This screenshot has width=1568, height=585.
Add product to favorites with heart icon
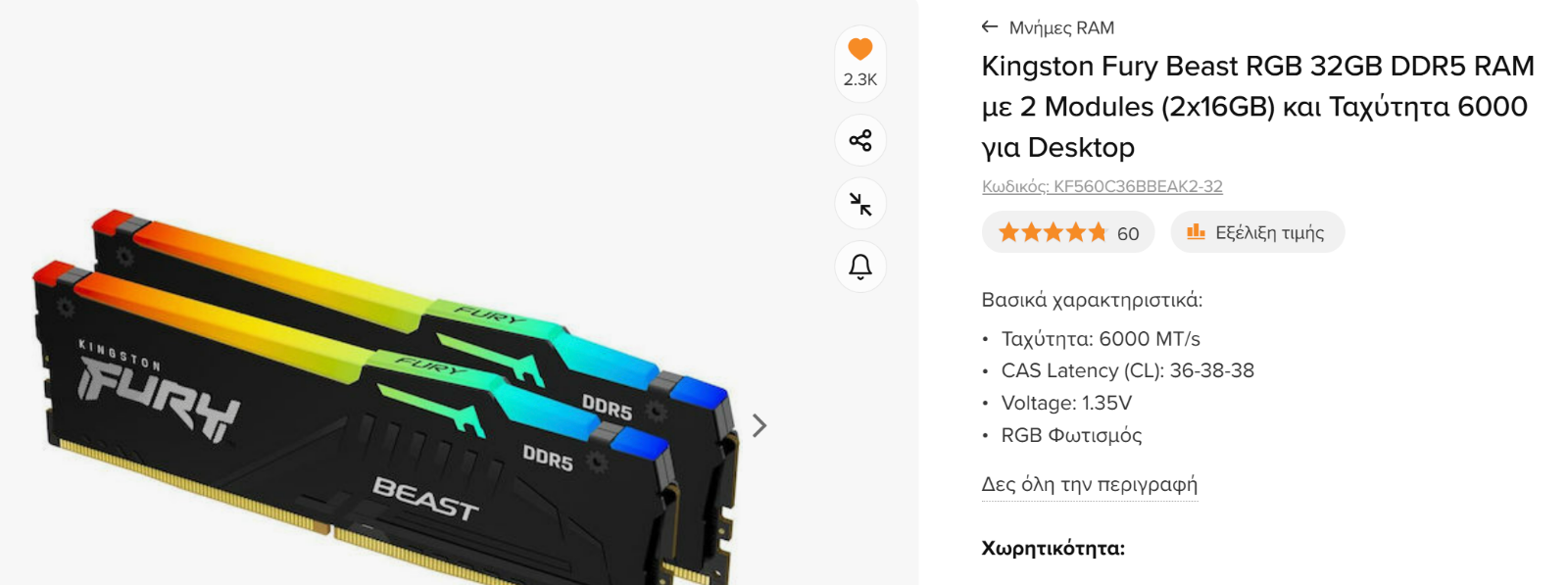[x=860, y=49]
